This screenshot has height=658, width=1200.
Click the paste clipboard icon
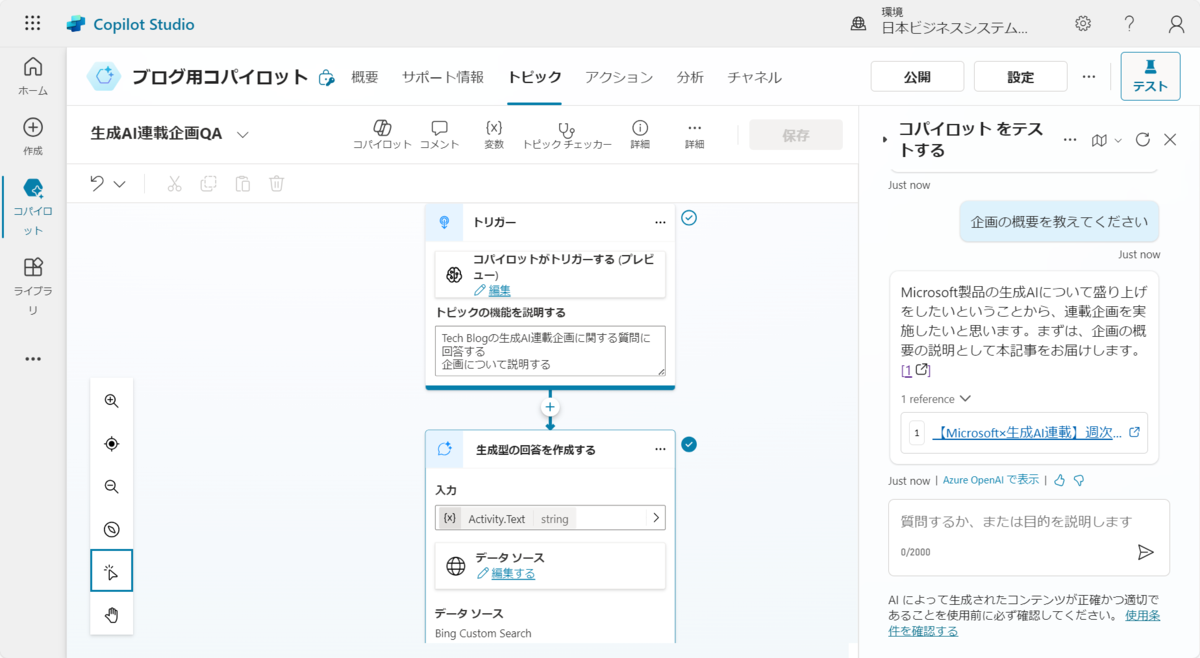[x=242, y=183]
